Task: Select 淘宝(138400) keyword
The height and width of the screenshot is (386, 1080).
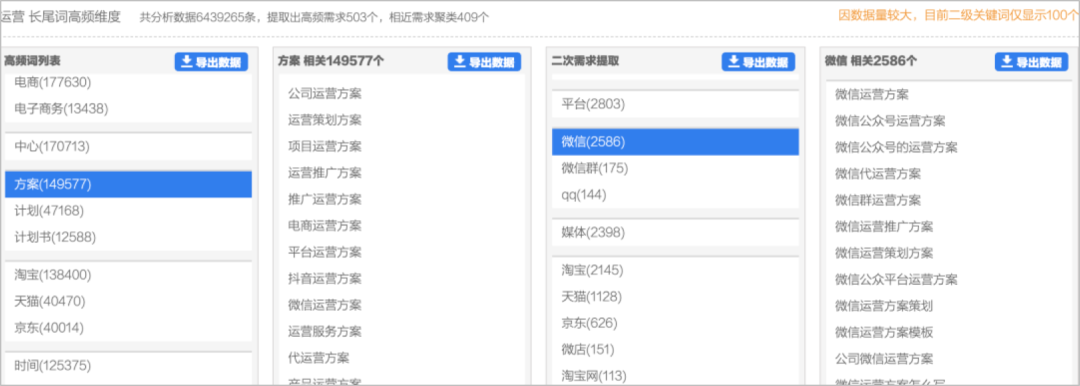Action: (x=52, y=274)
